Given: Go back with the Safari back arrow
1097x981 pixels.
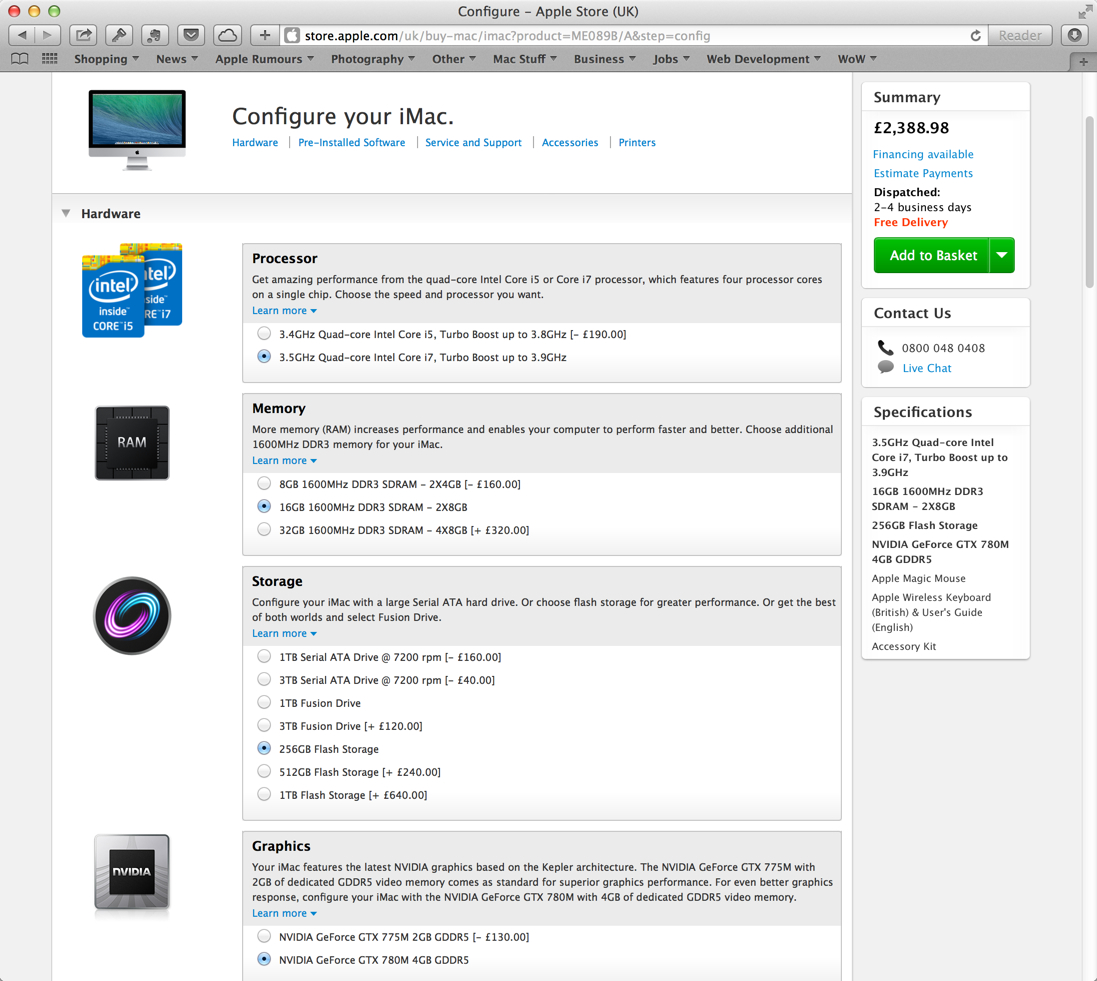Looking at the screenshot, I should pos(22,35).
